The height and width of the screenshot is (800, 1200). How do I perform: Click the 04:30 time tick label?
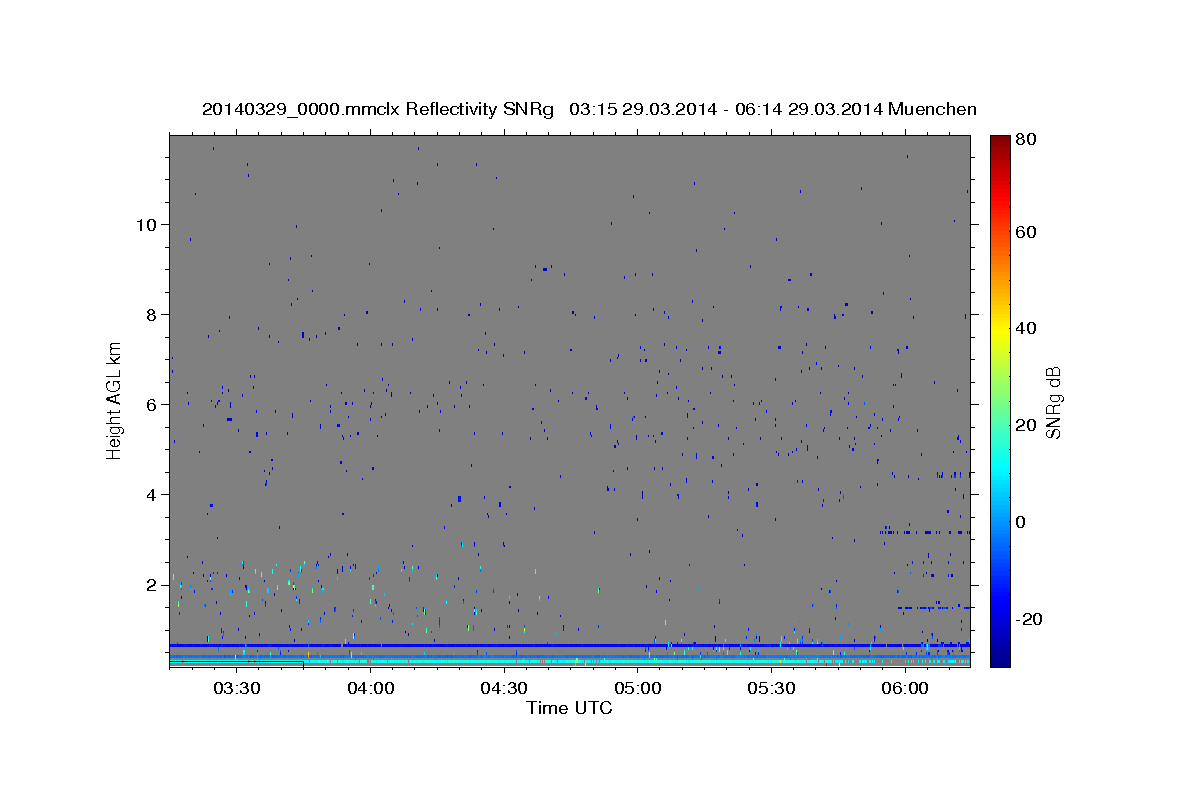(504, 688)
